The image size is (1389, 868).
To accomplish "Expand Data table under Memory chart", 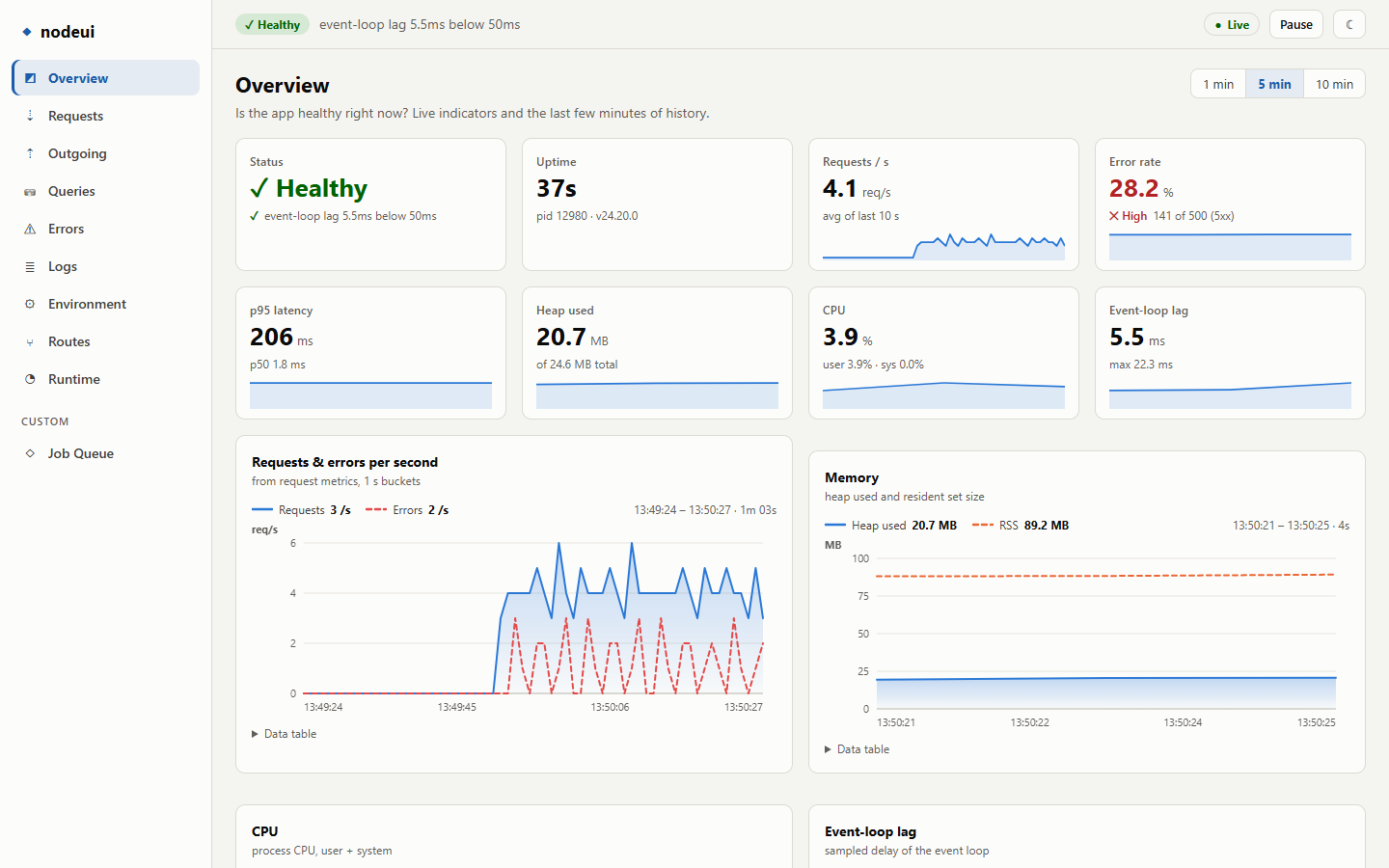I will 858,749.
